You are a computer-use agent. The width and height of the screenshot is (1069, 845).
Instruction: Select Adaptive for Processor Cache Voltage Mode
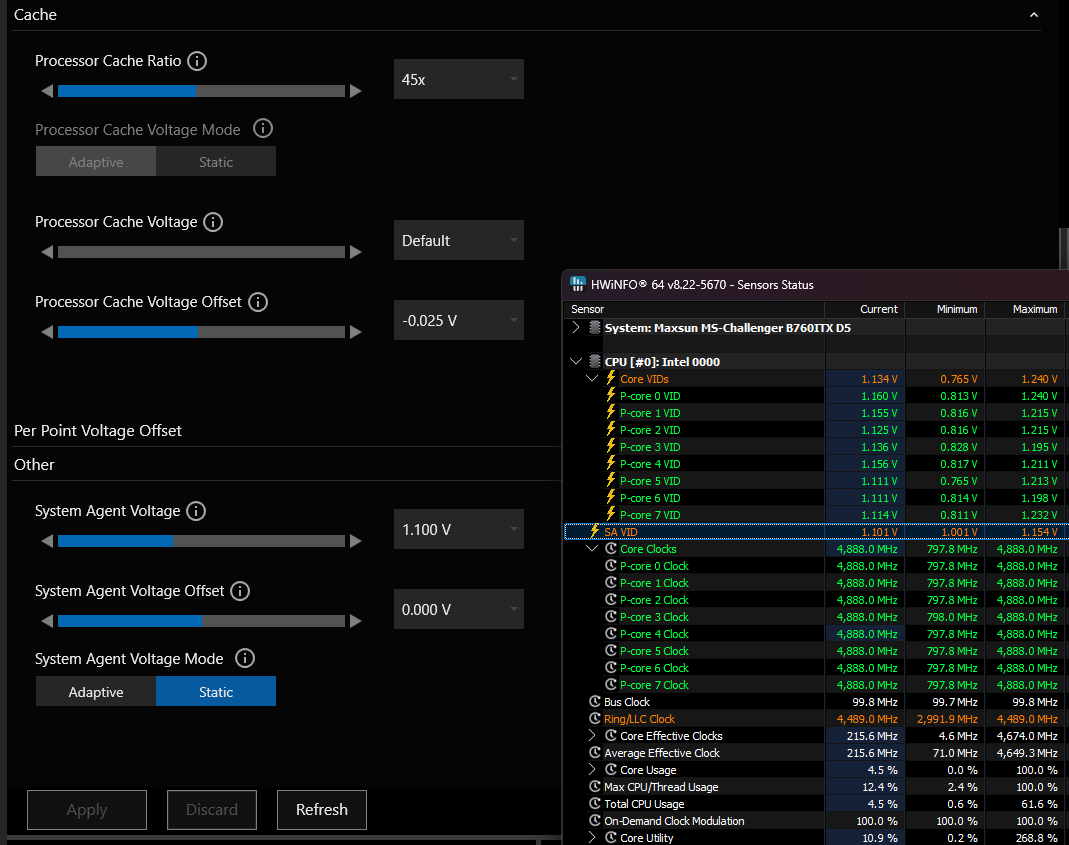[96, 162]
